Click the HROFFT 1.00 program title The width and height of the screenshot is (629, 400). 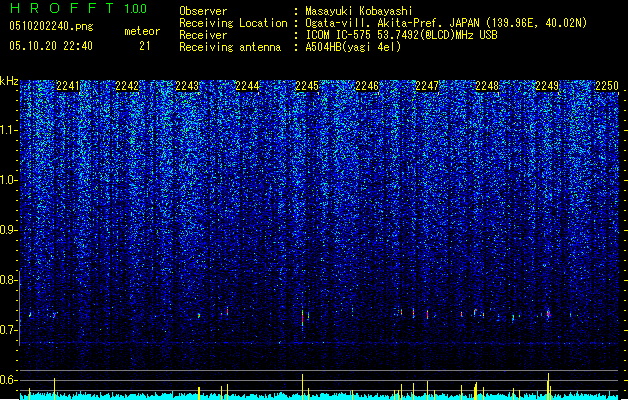point(79,8)
